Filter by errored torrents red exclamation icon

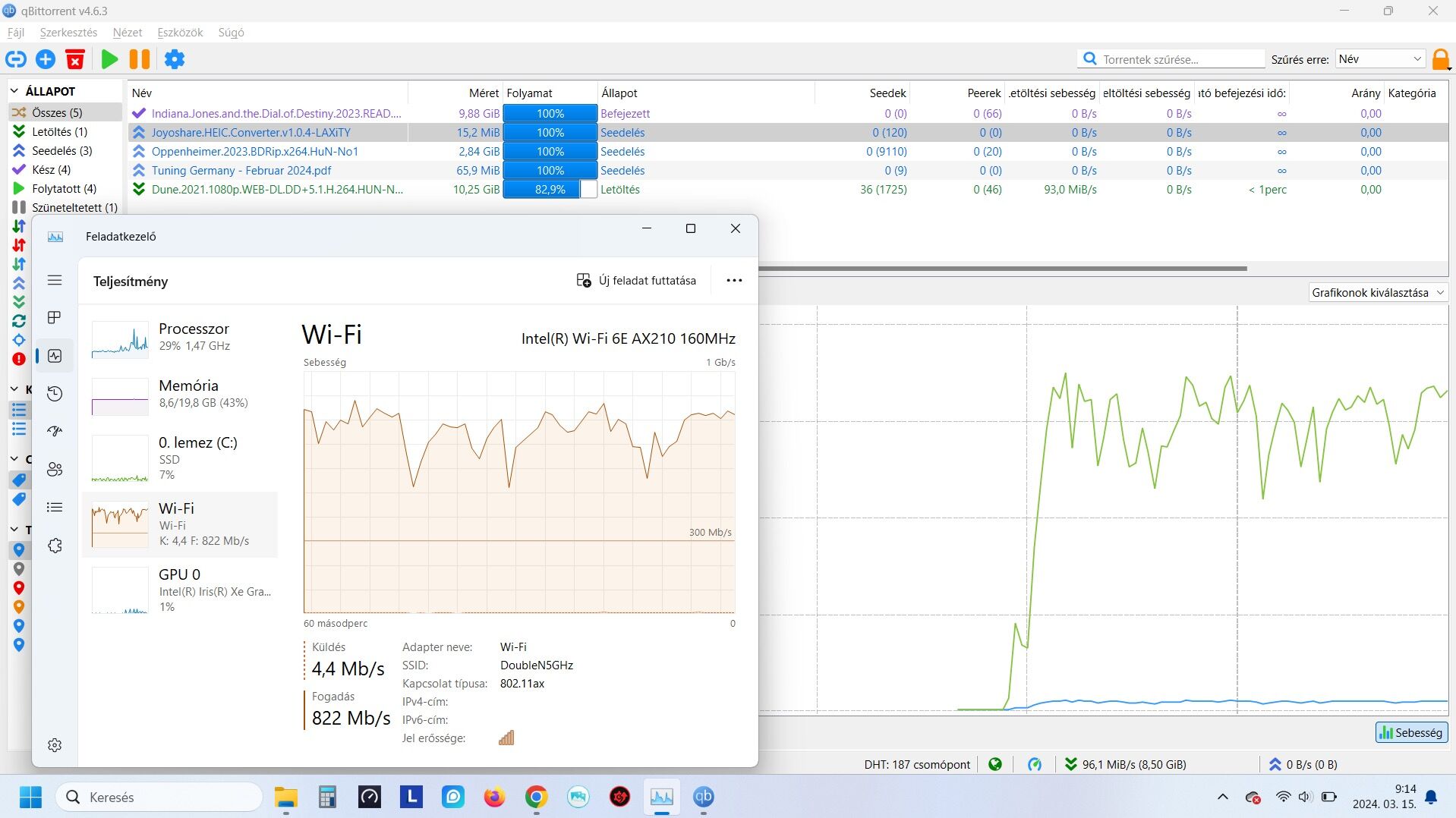click(19, 359)
